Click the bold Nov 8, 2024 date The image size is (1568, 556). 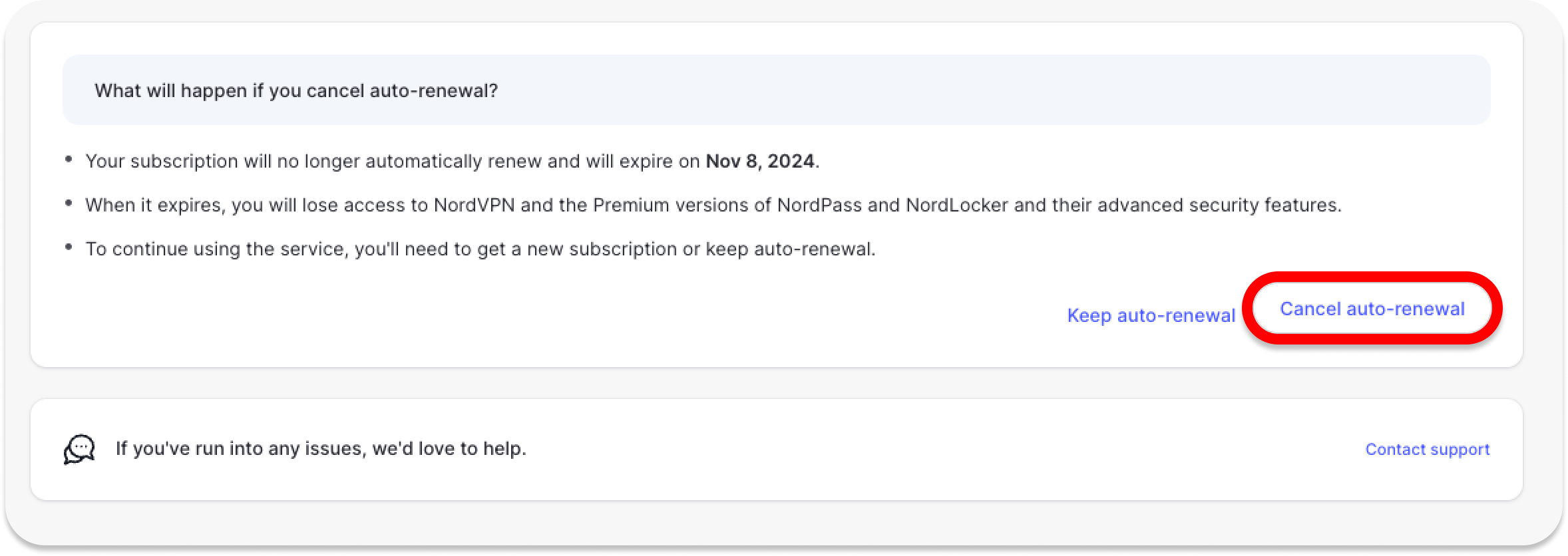(x=760, y=161)
